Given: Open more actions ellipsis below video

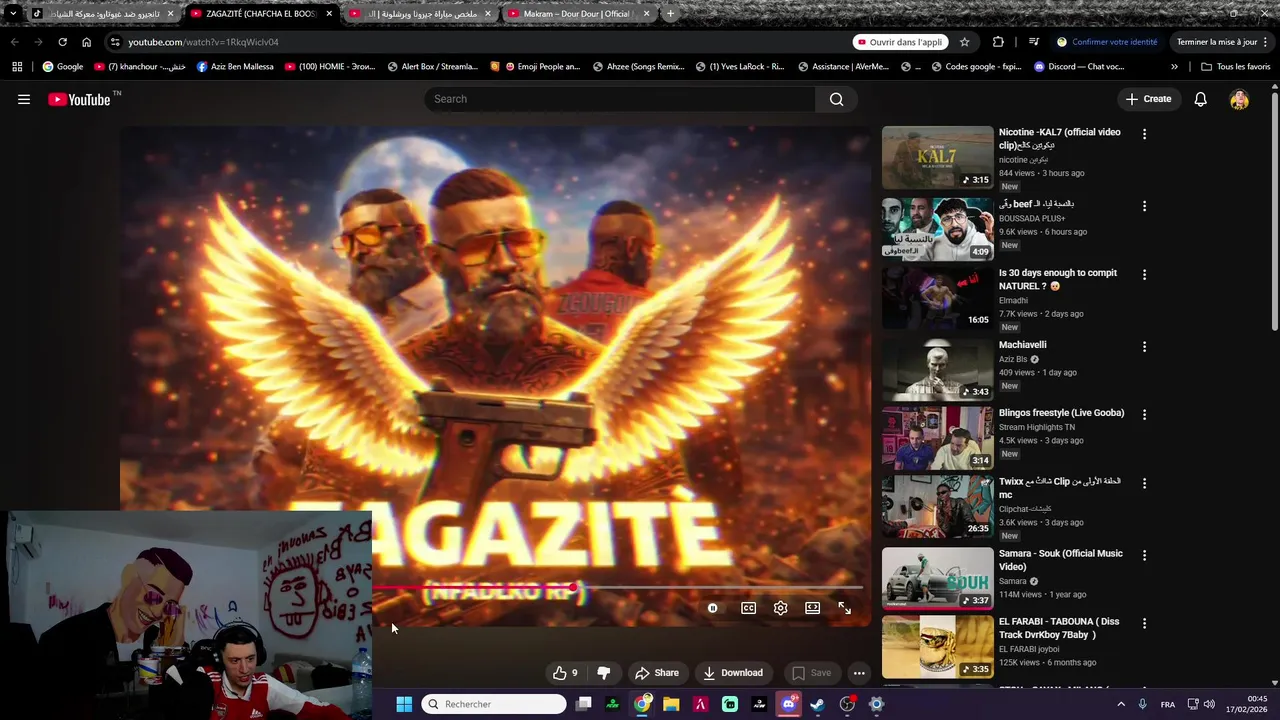Looking at the screenshot, I should [x=858, y=673].
